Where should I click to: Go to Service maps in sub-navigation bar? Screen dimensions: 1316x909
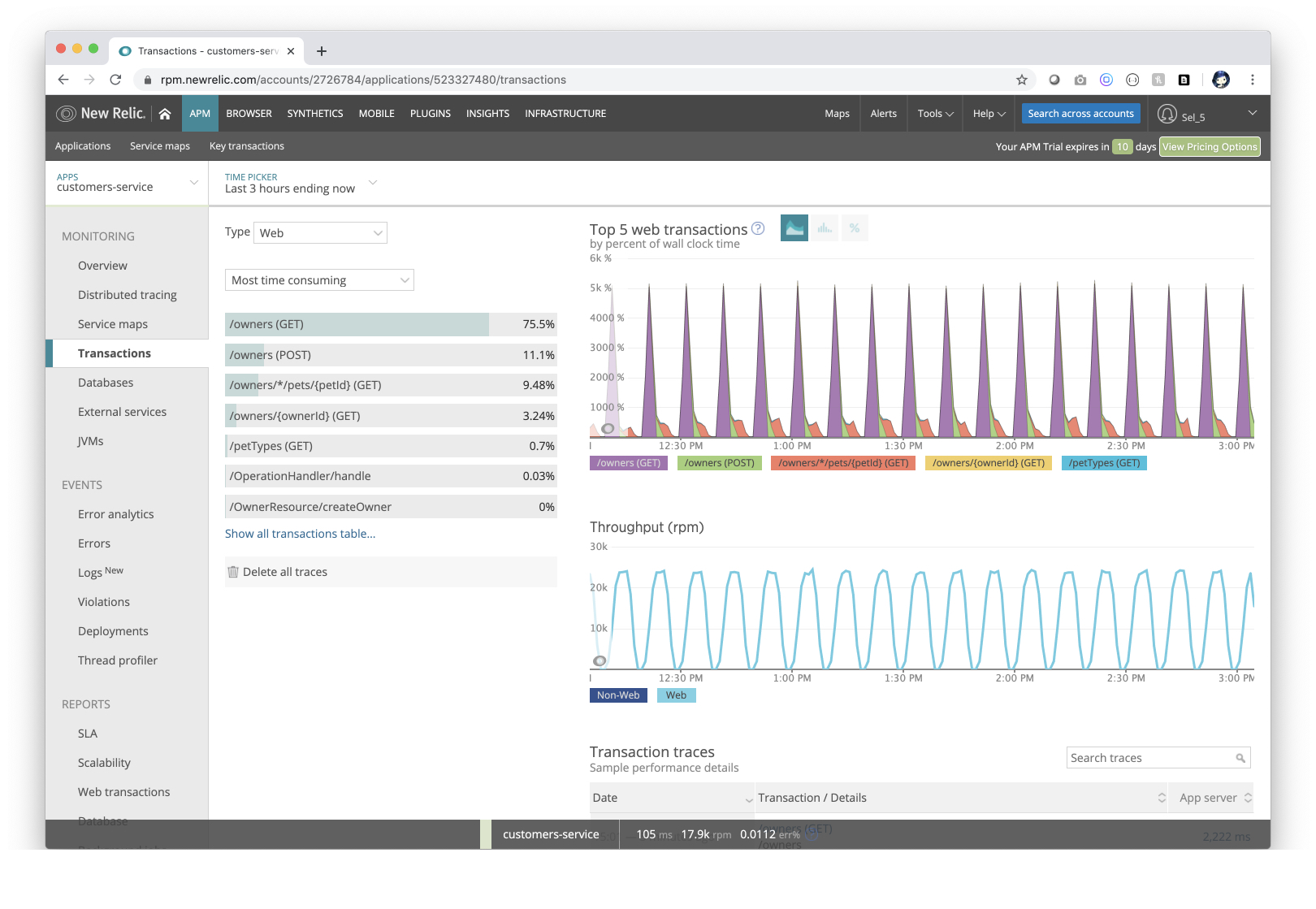pos(160,146)
